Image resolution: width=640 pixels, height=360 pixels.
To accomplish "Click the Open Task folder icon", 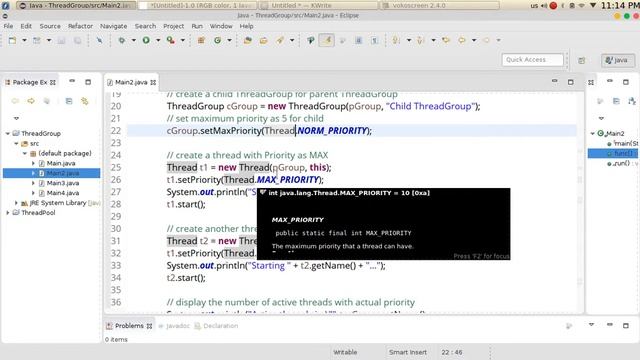I will pyautogui.click(x=263, y=40).
